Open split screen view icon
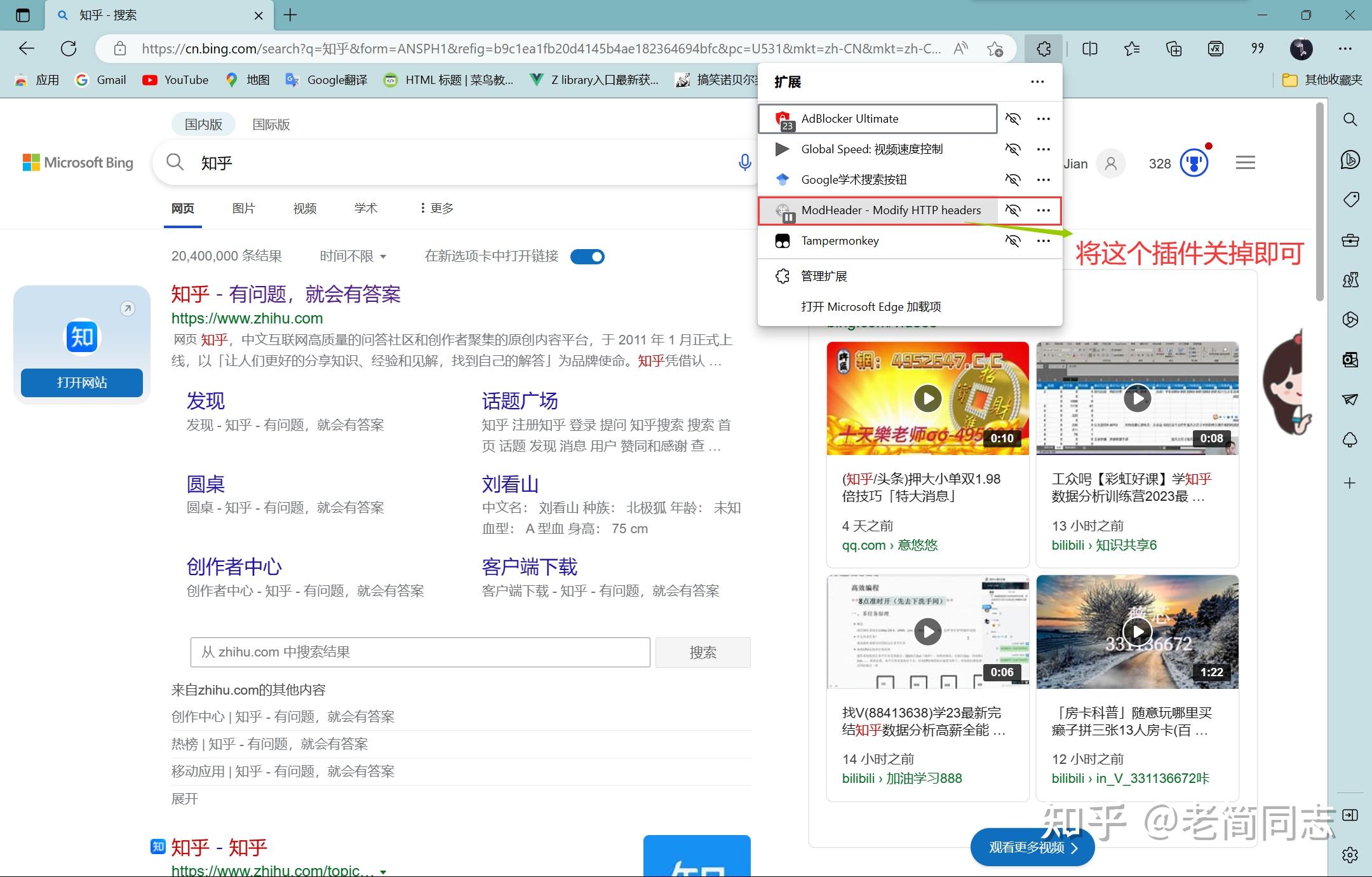This screenshot has height=877, width=1372. pos(1090,49)
